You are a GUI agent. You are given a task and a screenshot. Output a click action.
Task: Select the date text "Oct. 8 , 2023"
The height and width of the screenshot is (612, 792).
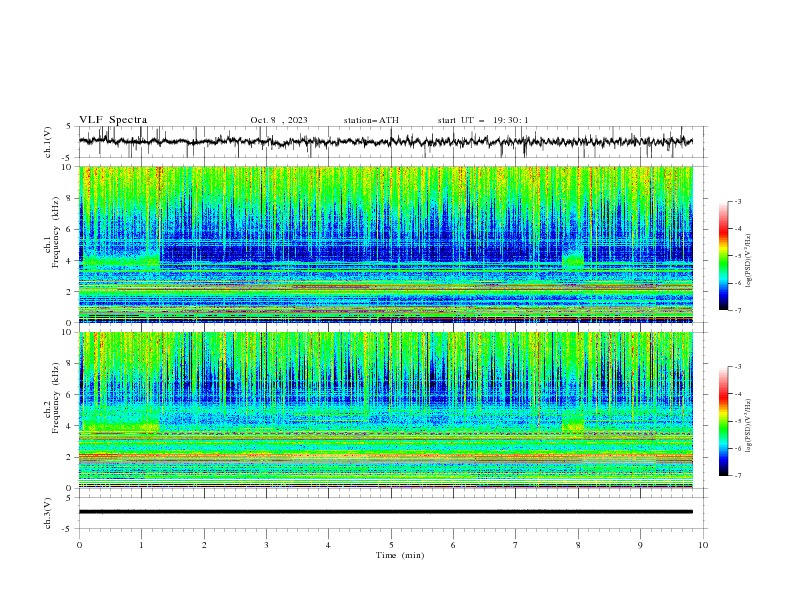[x=279, y=120]
